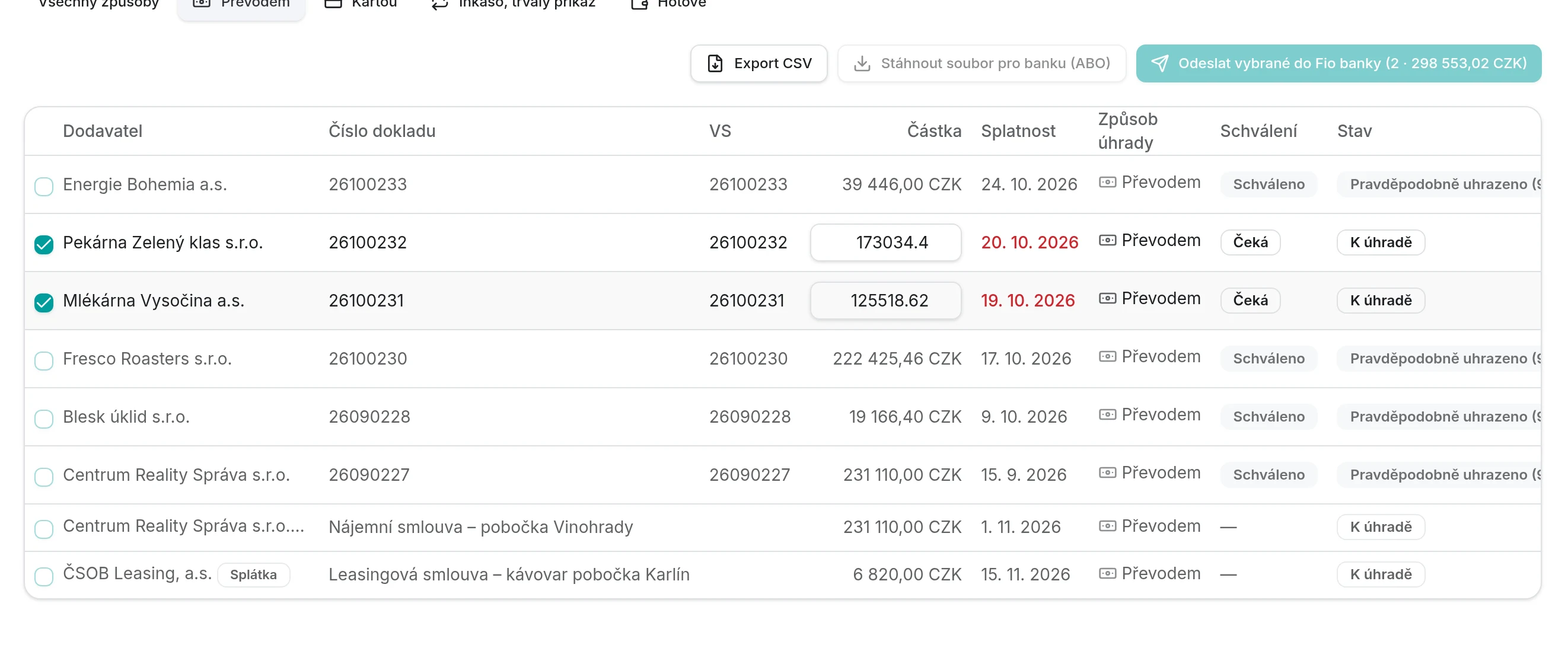Show the Všechny způsoby tab
Viewport: 1568px width, 664px height.
pos(98,5)
